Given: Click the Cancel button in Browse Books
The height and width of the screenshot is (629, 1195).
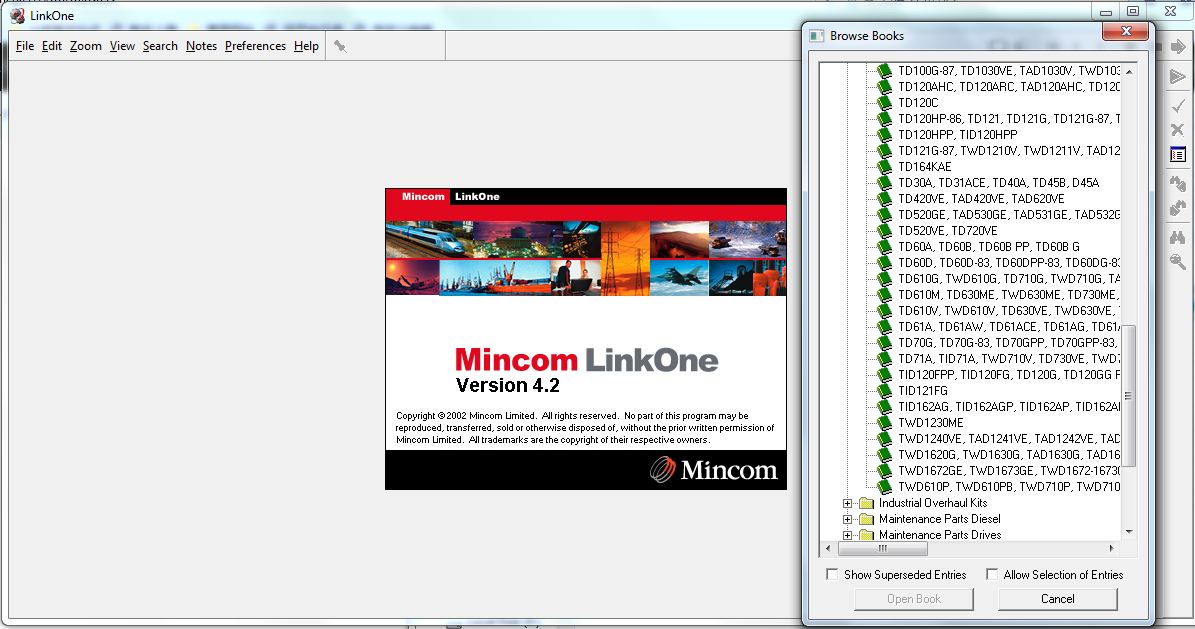Looking at the screenshot, I should pyautogui.click(x=1058, y=599).
